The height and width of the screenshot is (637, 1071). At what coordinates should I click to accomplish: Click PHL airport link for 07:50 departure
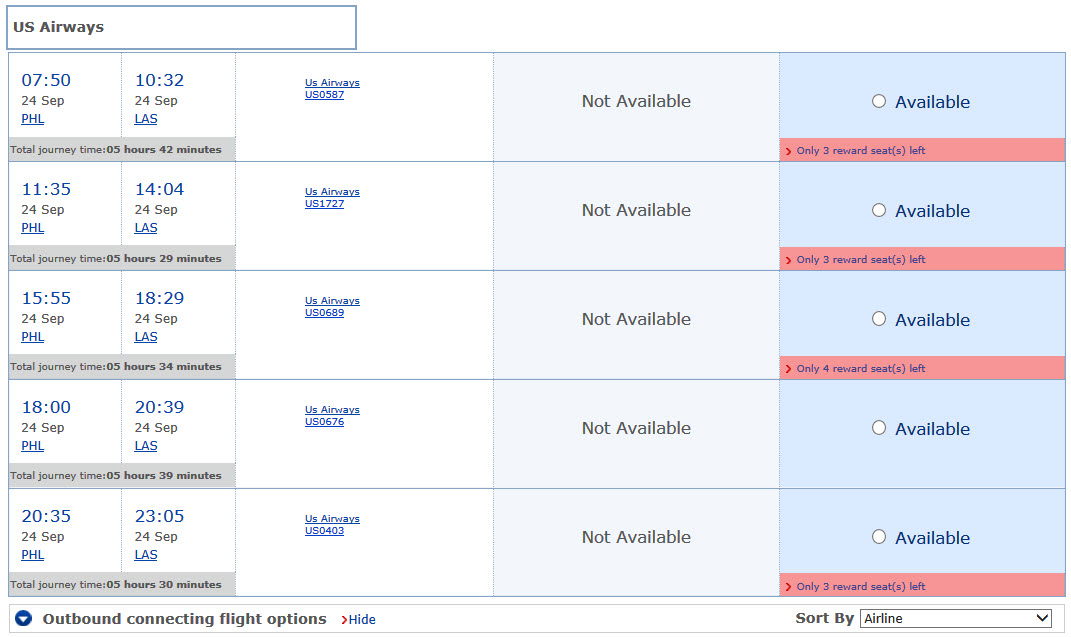coord(33,119)
